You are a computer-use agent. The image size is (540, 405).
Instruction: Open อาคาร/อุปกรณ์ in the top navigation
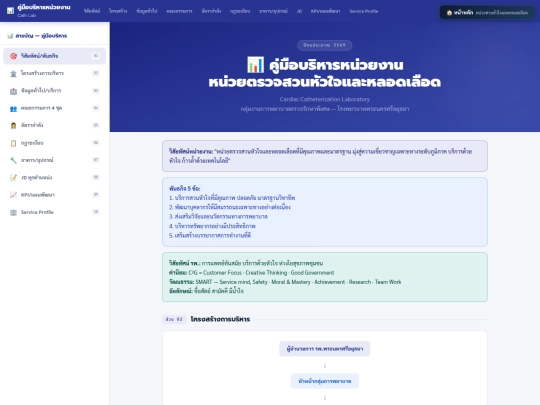[x=273, y=11]
